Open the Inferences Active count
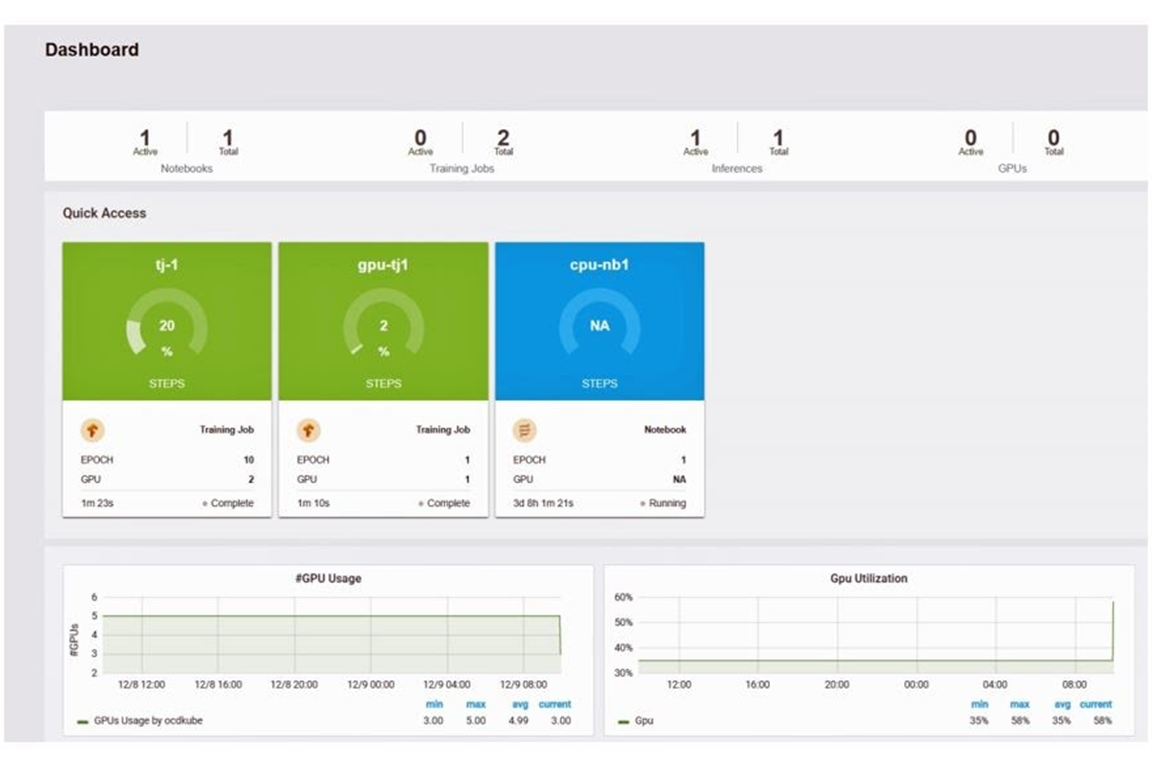Image resolution: width=1152 pixels, height=768 pixels. click(695, 138)
